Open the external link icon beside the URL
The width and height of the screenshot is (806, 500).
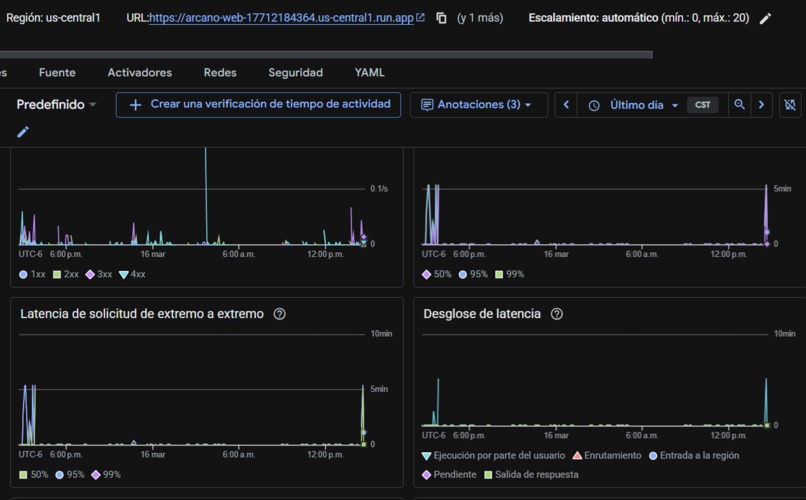click(420, 17)
